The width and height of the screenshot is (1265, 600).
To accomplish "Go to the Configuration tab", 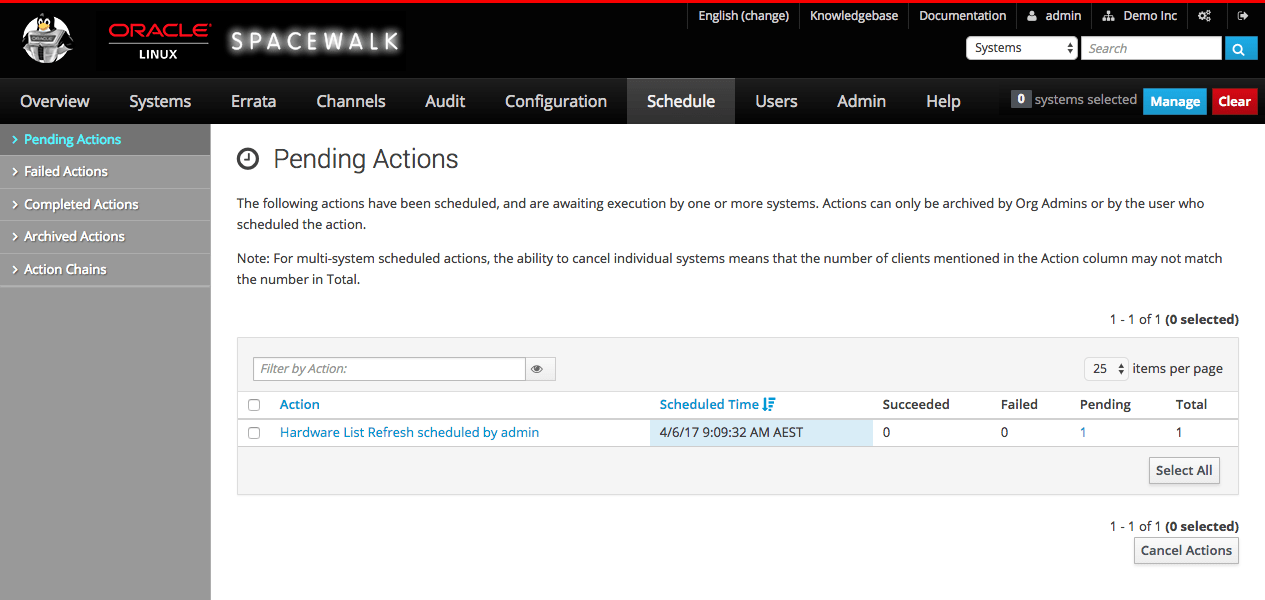I will point(556,101).
